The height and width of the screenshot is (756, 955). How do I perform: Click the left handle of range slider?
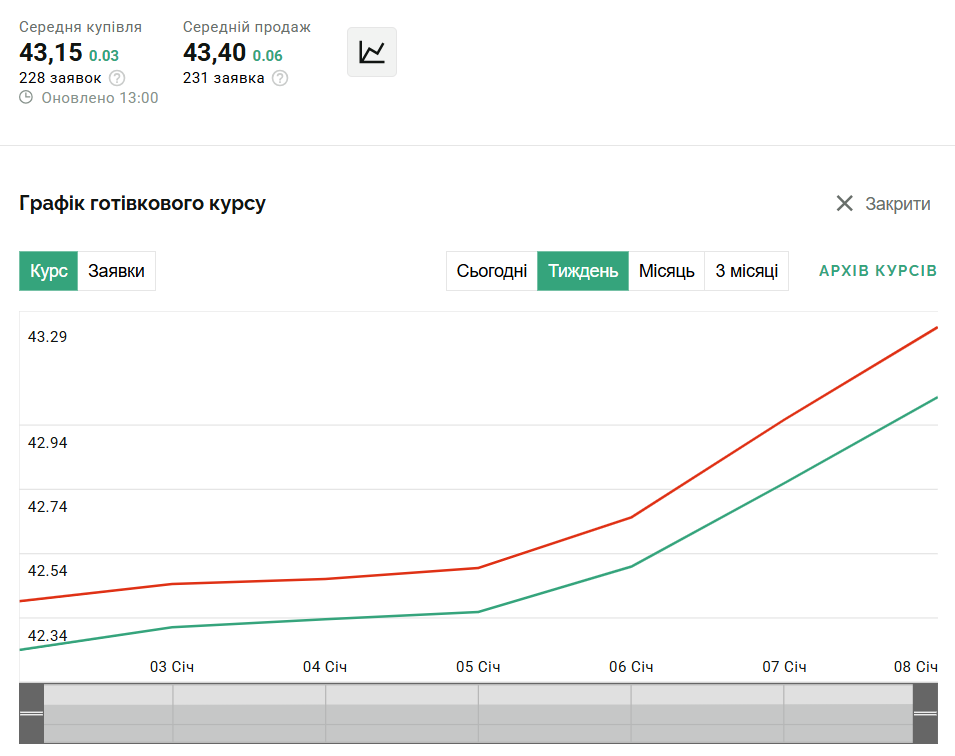pyautogui.click(x=32, y=713)
